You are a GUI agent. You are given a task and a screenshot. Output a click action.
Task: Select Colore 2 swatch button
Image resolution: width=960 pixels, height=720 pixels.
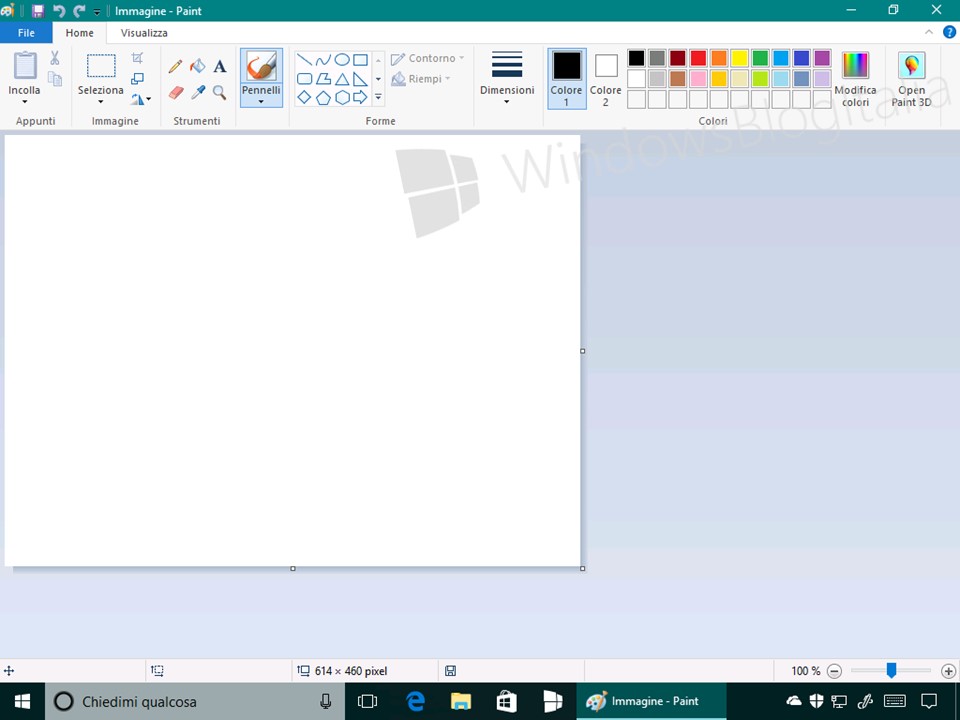click(x=606, y=78)
